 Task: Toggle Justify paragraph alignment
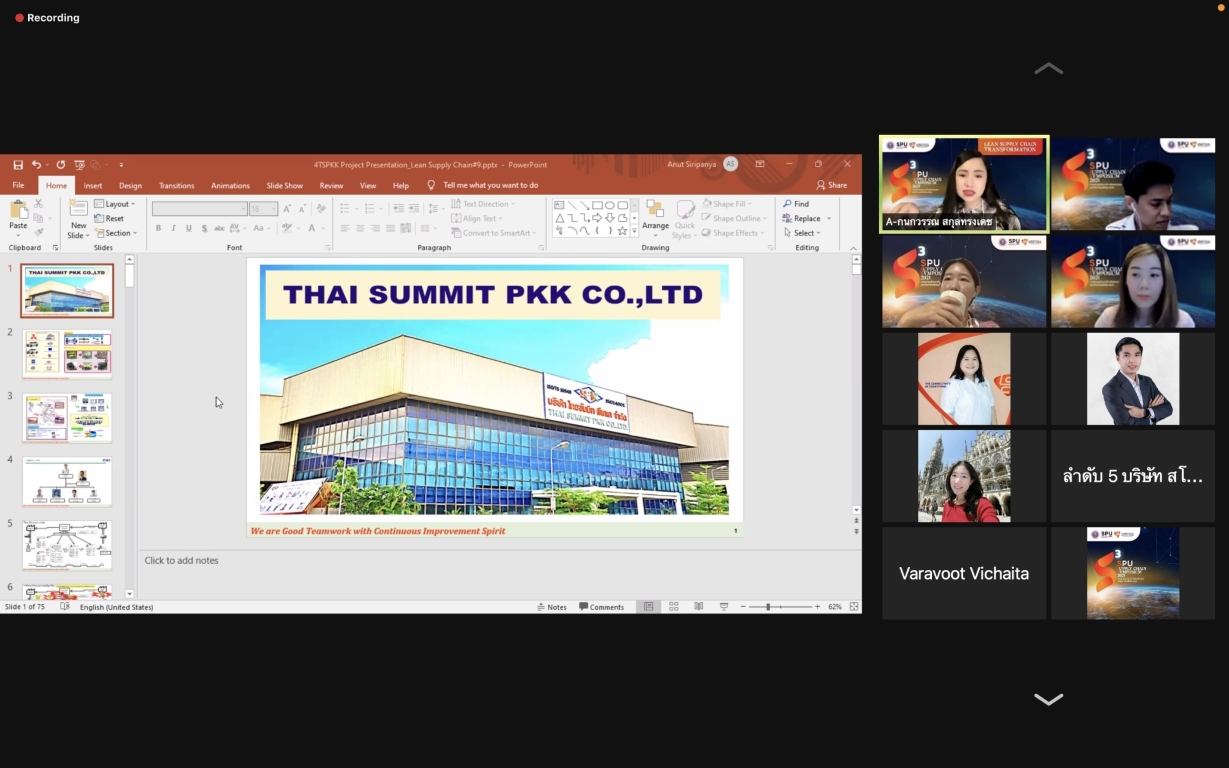point(392,228)
